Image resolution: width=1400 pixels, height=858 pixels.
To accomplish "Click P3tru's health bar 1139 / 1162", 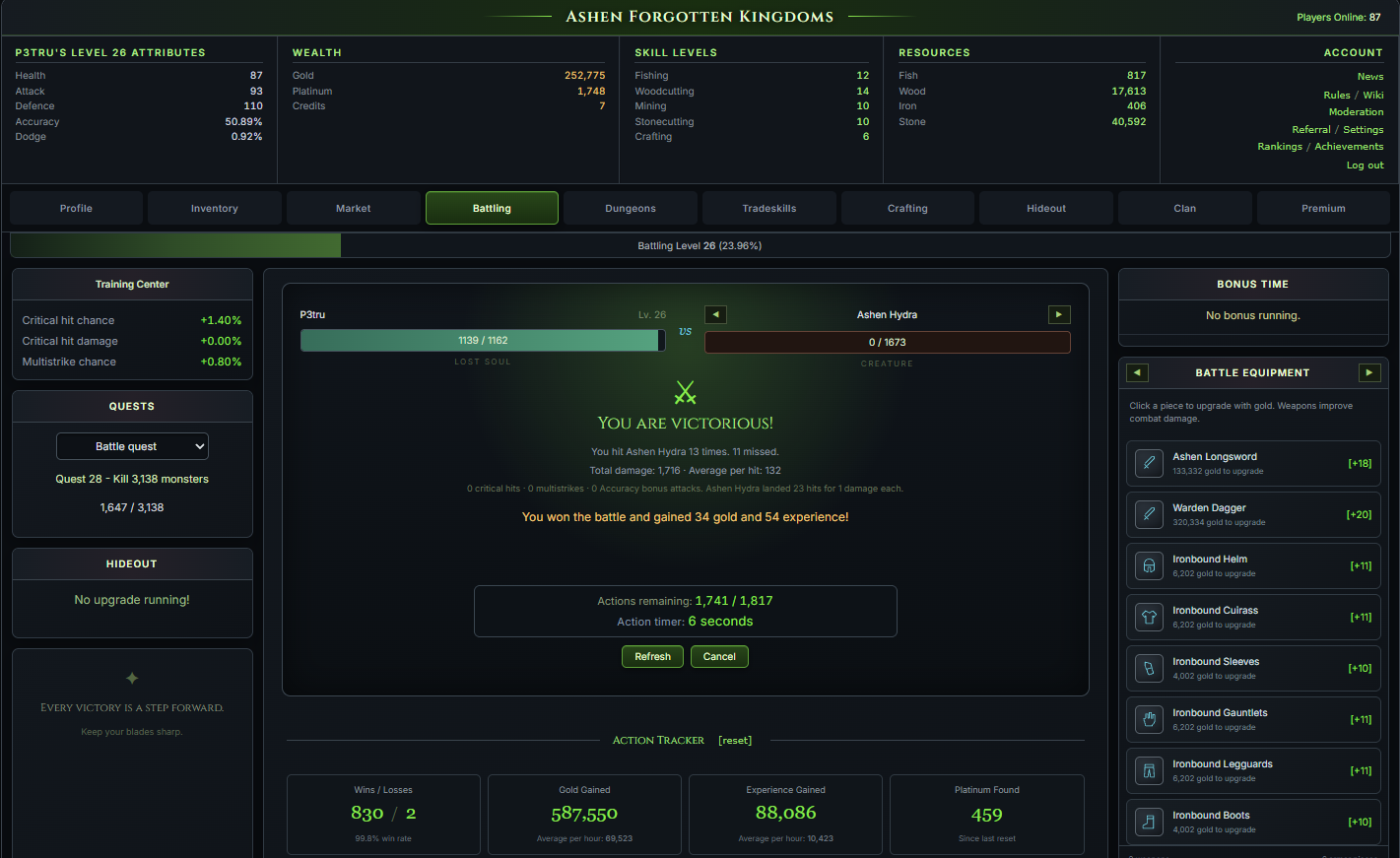I will click(483, 340).
